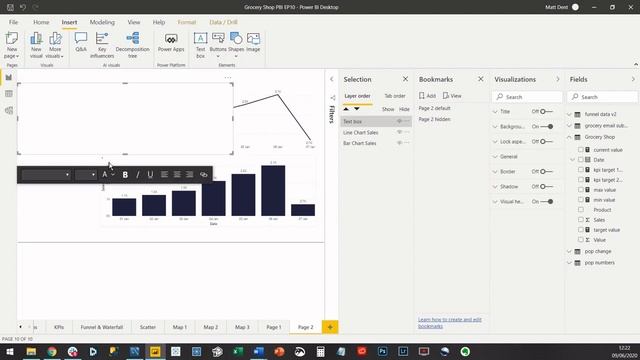This screenshot has width=640, height=360.
Task: Toggle underline in text toolbar
Action: 150,175
